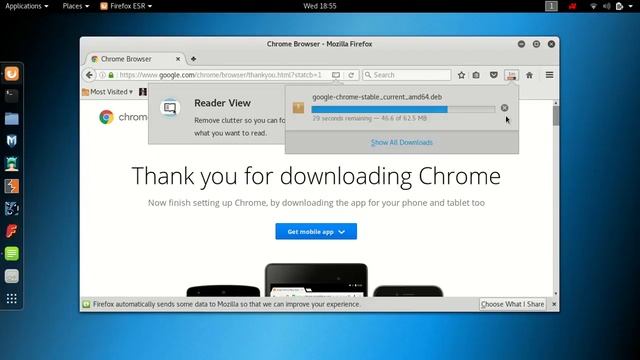Go to the Firefox home page icon

(x=529, y=75)
